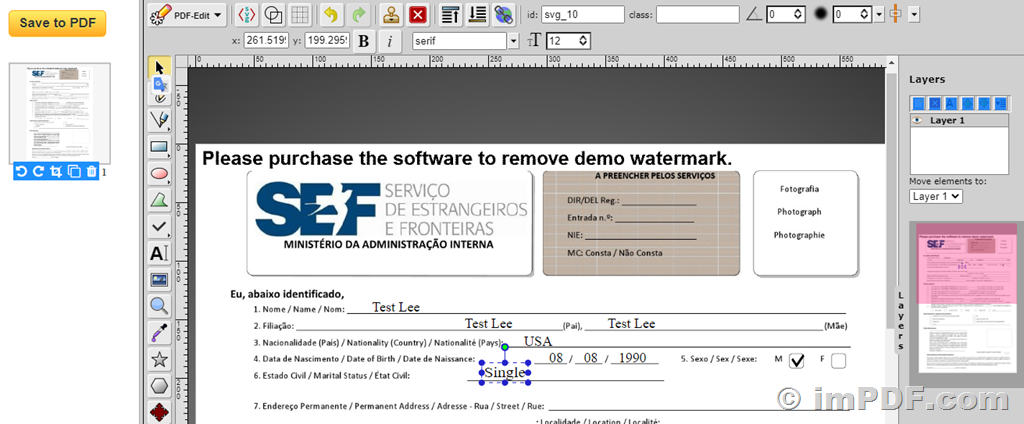Viewport: 1024px width, 424px height.
Task: Open the Move elements to Layer 1 dropdown
Action: tap(936, 196)
